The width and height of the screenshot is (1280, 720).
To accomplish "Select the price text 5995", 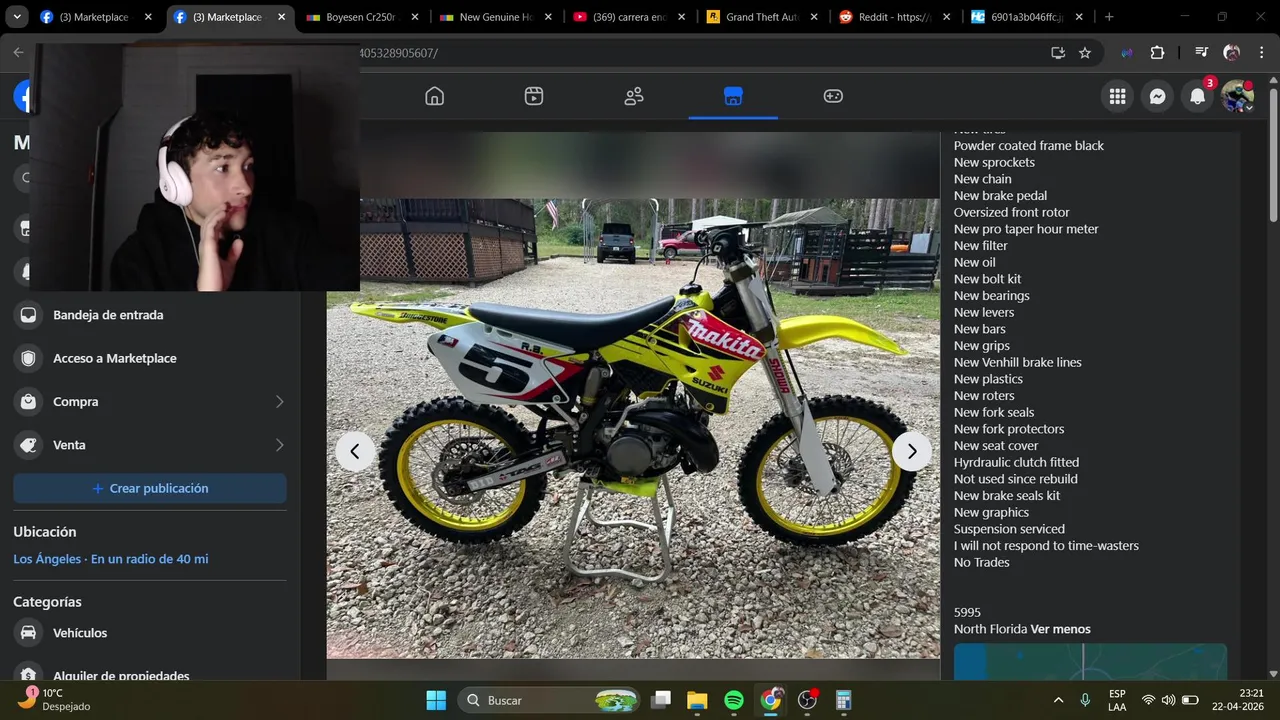I will pyautogui.click(x=967, y=612).
